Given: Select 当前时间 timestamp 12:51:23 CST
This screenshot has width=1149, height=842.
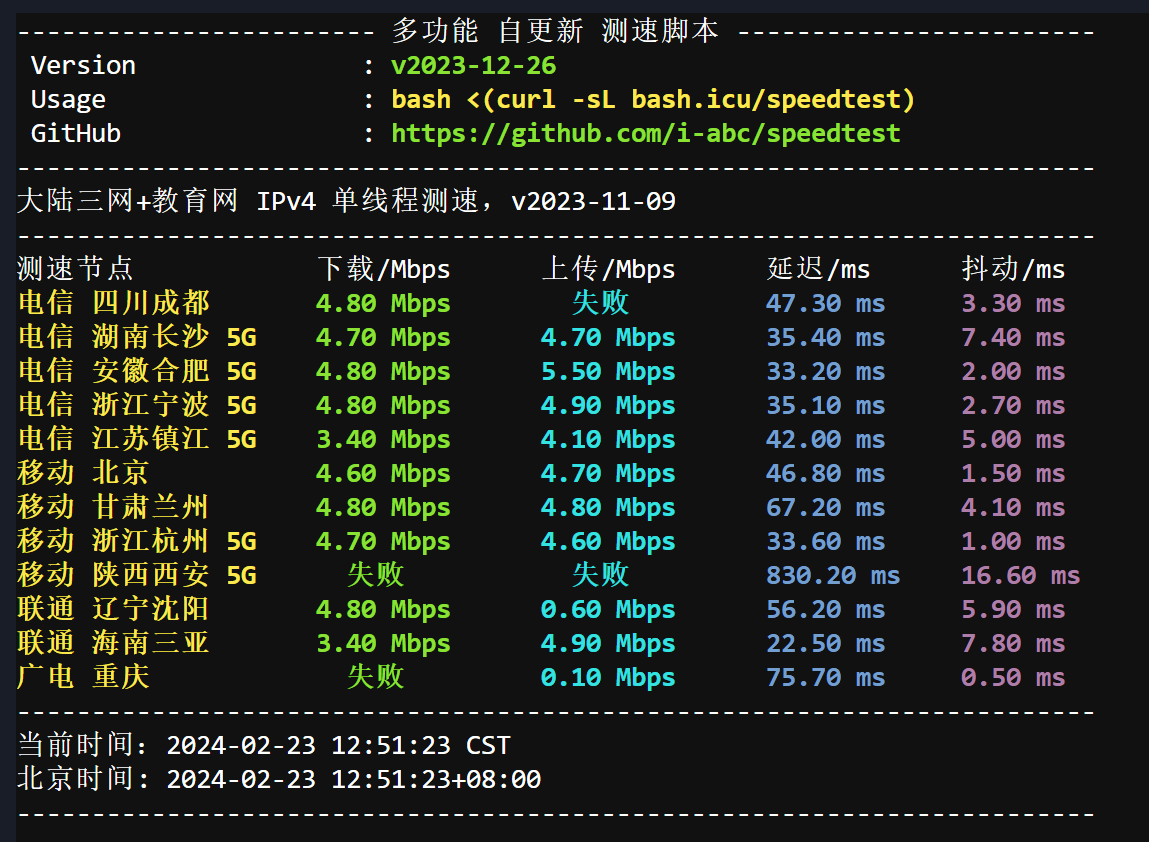Looking at the screenshot, I should click(x=339, y=745).
